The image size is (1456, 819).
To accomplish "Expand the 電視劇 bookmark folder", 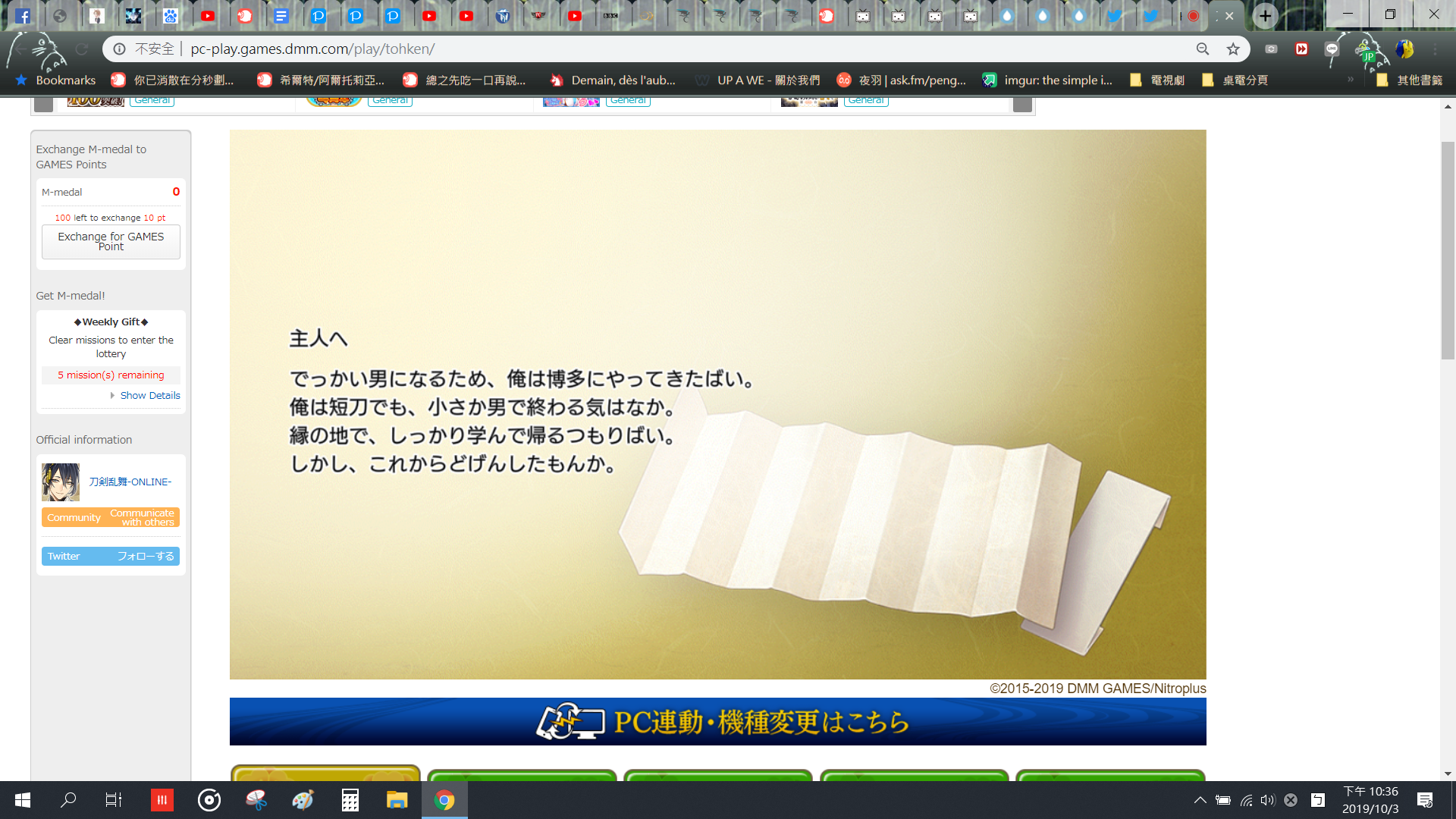I will point(1157,80).
